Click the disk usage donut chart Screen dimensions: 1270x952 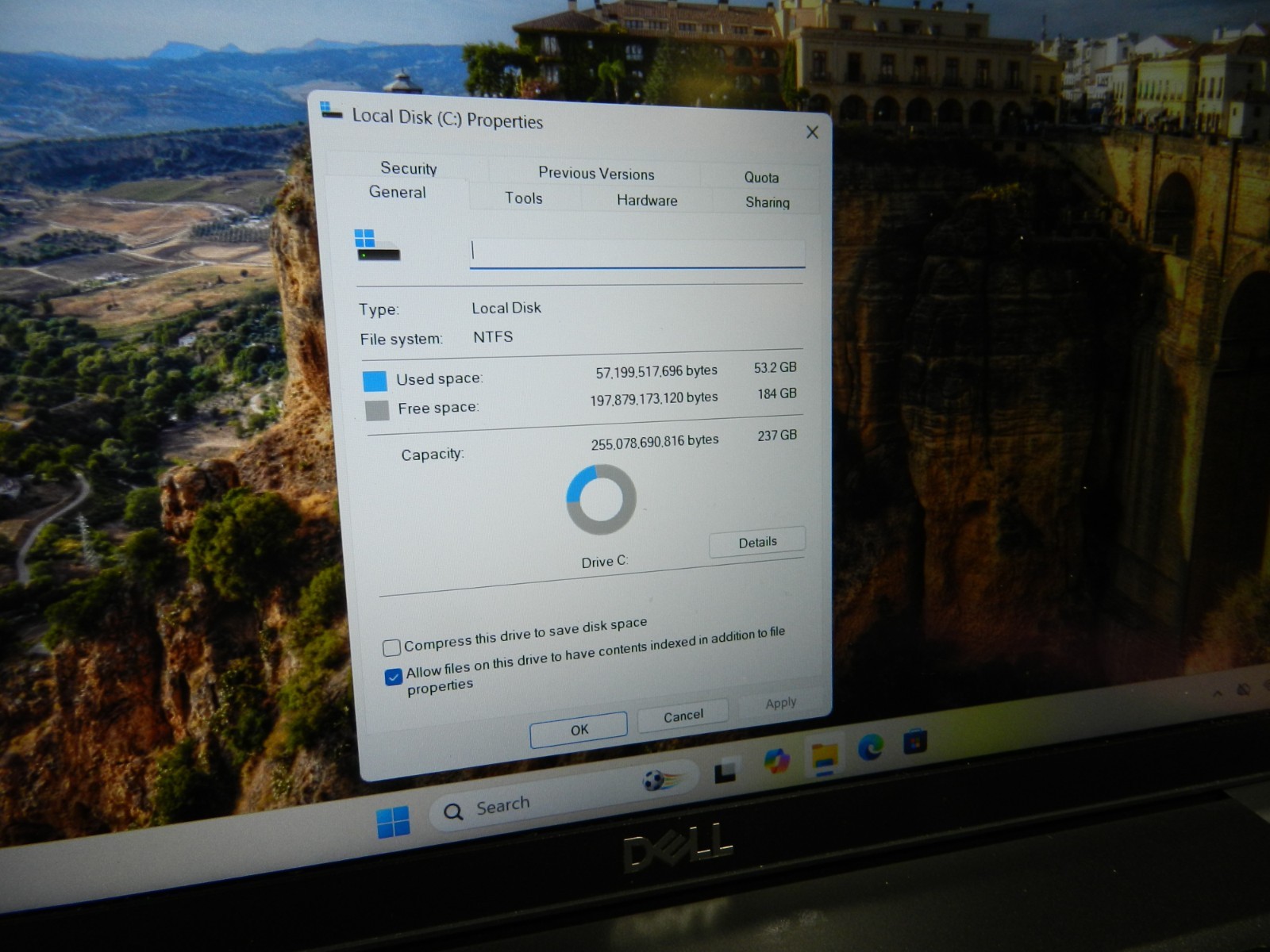[601, 500]
